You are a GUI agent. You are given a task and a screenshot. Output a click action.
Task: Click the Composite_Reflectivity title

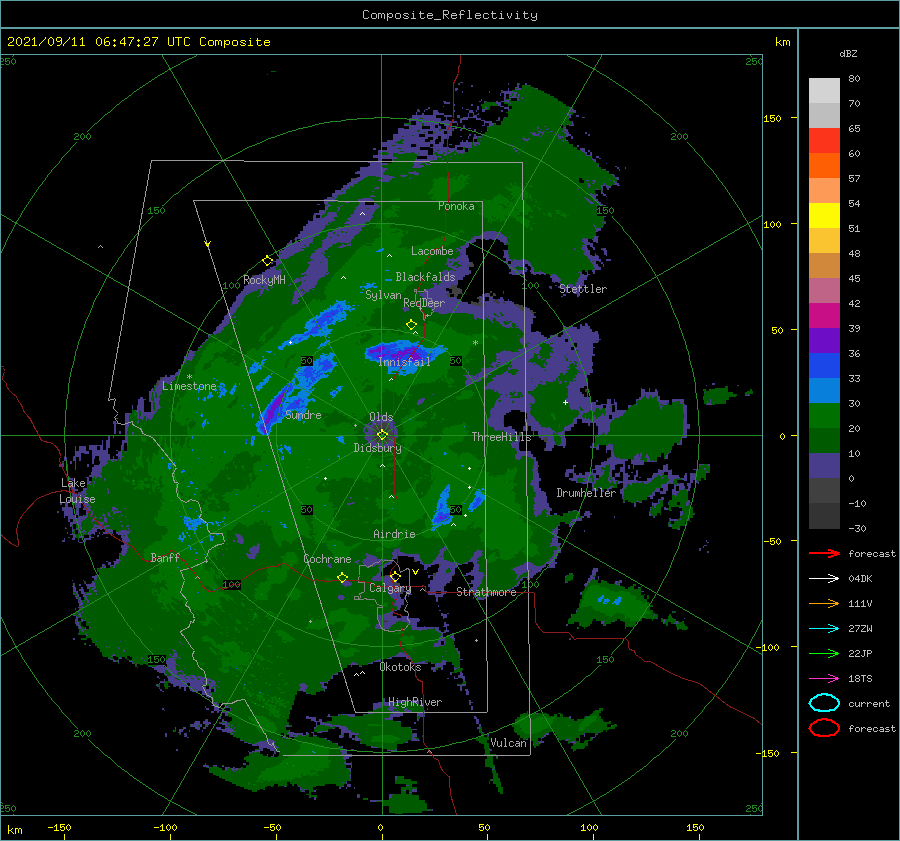pos(449,15)
